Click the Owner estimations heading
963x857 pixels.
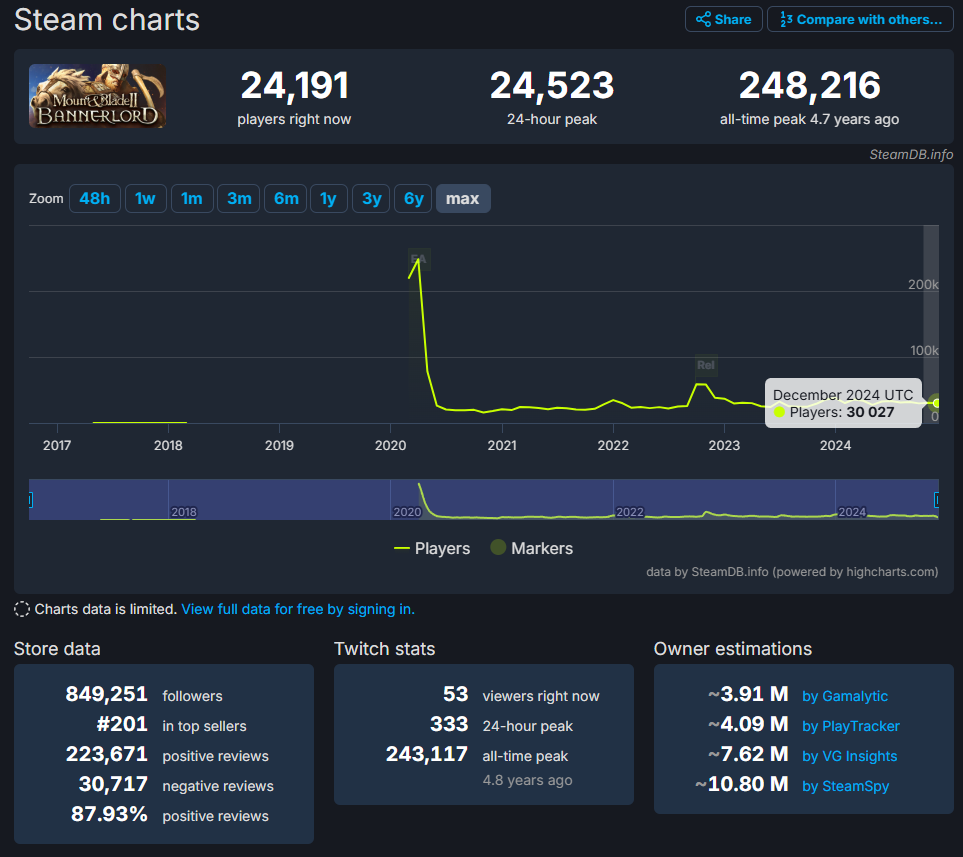pos(733,649)
